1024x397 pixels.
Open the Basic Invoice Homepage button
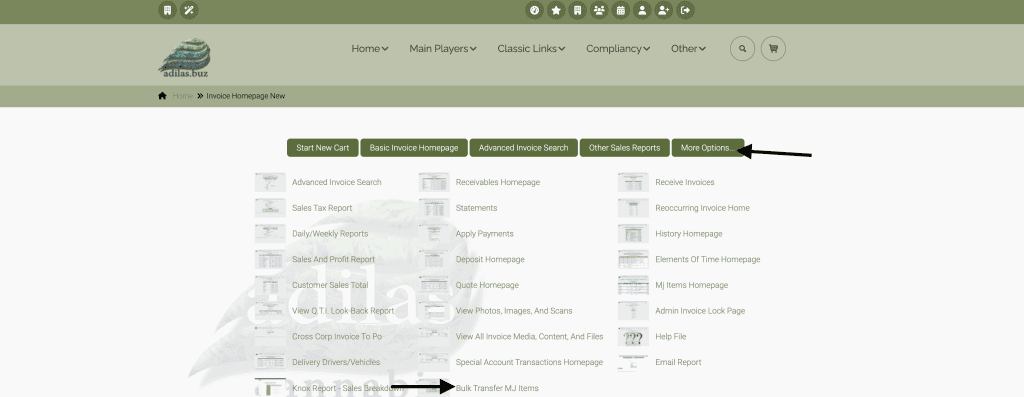414,148
